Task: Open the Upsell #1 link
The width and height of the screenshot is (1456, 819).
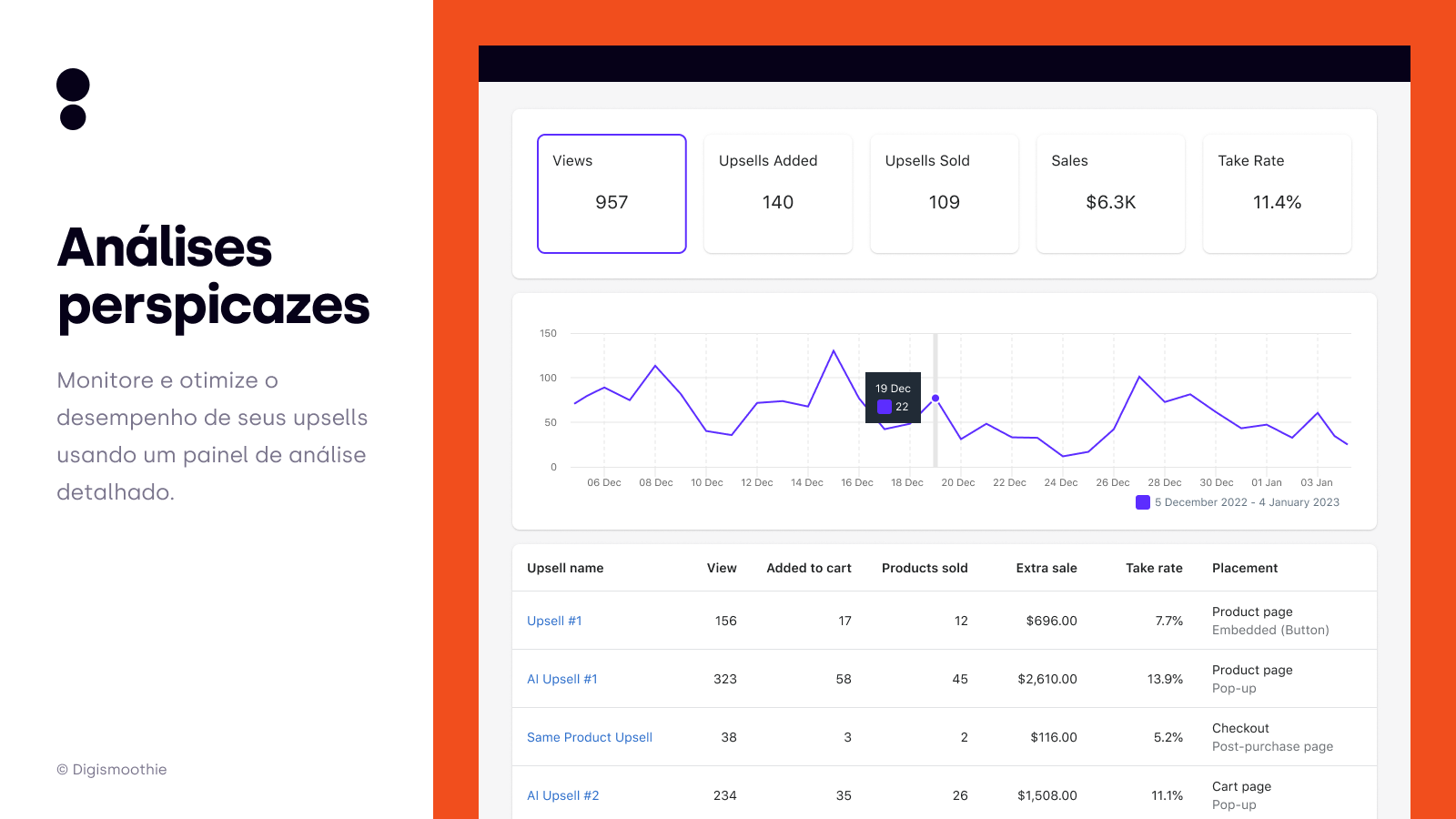Action: pyautogui.click(x=554, y=621)
